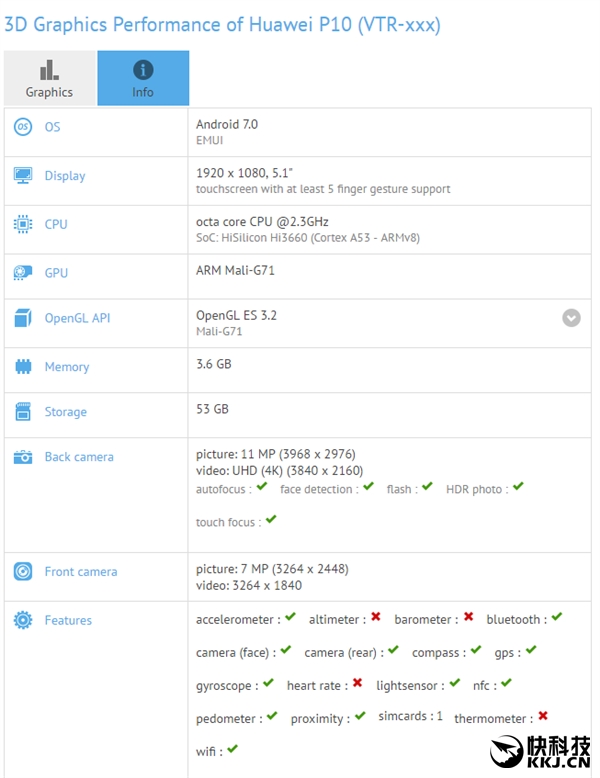The height and width of the screenshot is (778, 600).
Task: Click the 53 GB storage value
Action: (212, 409)
